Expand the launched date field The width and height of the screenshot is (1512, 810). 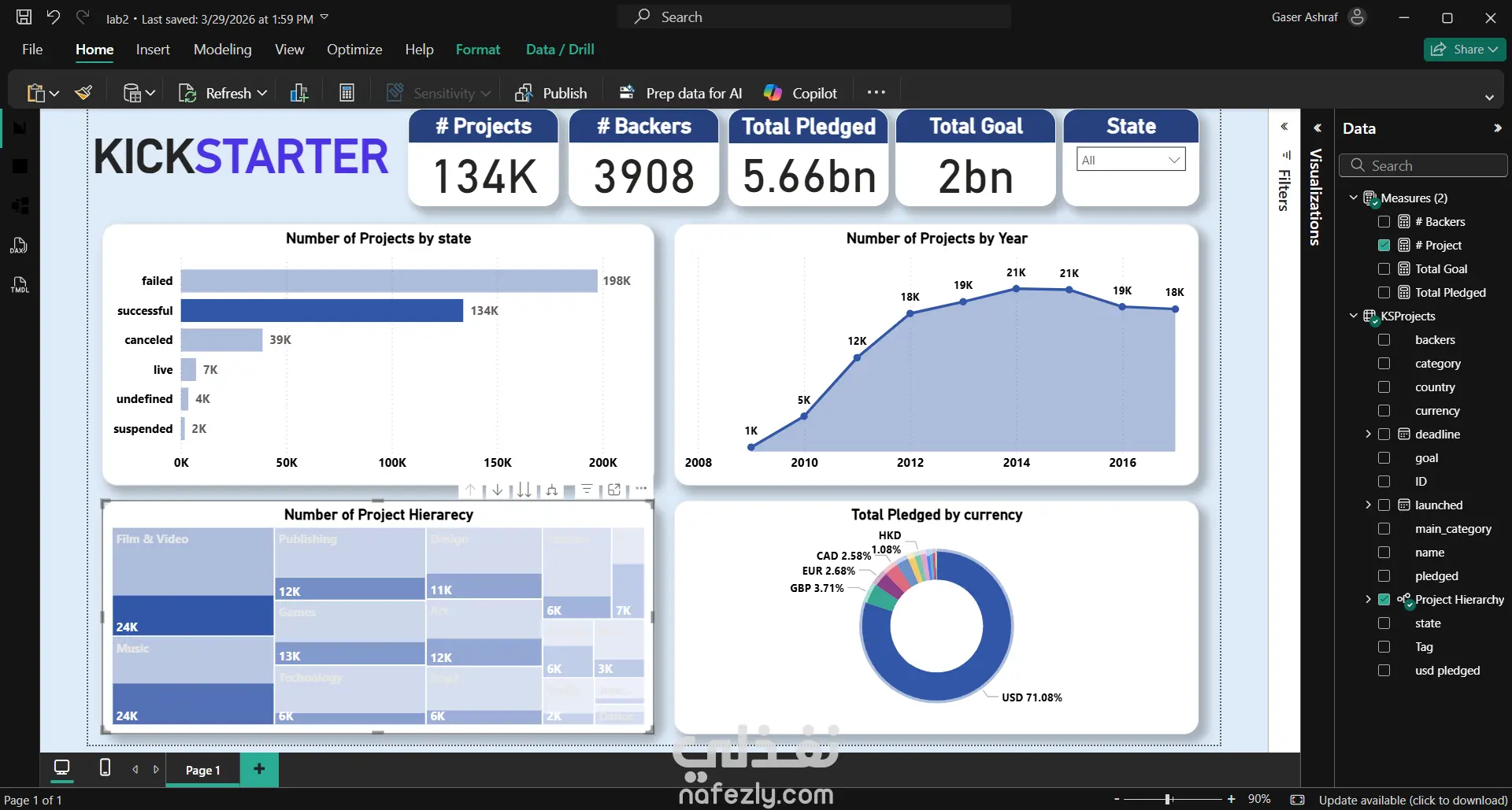coord(1368,505)
